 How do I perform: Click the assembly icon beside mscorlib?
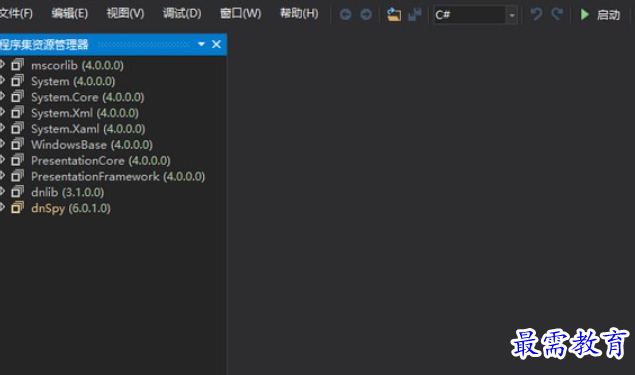17,64
